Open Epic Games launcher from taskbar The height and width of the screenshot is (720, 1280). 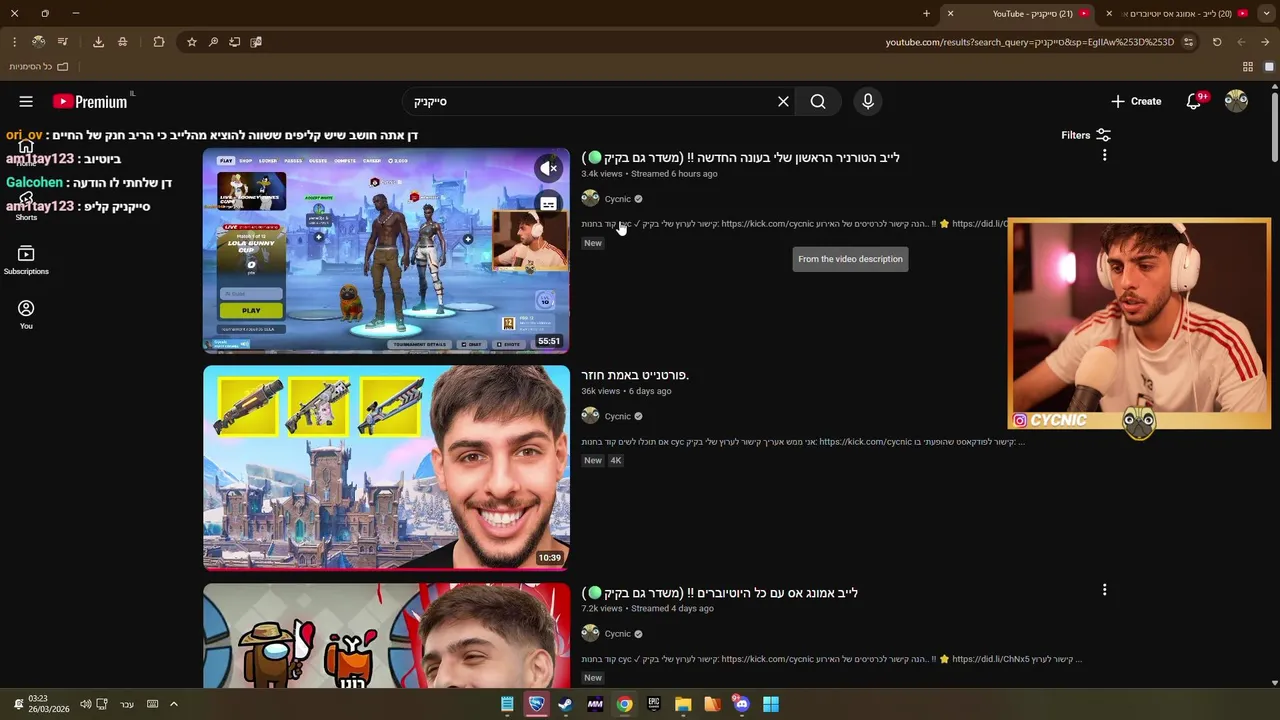coord(654,704)
